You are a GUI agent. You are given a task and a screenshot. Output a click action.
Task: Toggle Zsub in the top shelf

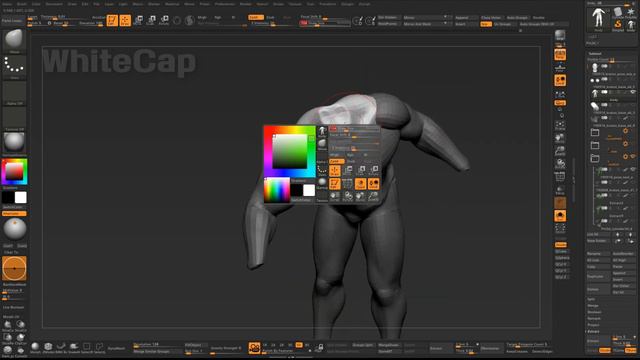coord(271,18)
